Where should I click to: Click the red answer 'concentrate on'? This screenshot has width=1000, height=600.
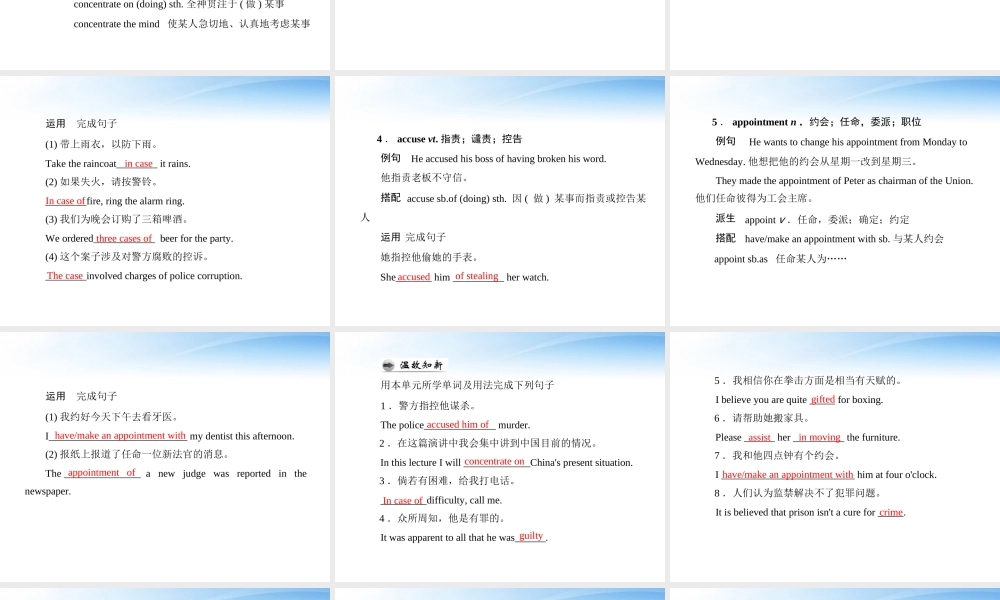point(494,462)
